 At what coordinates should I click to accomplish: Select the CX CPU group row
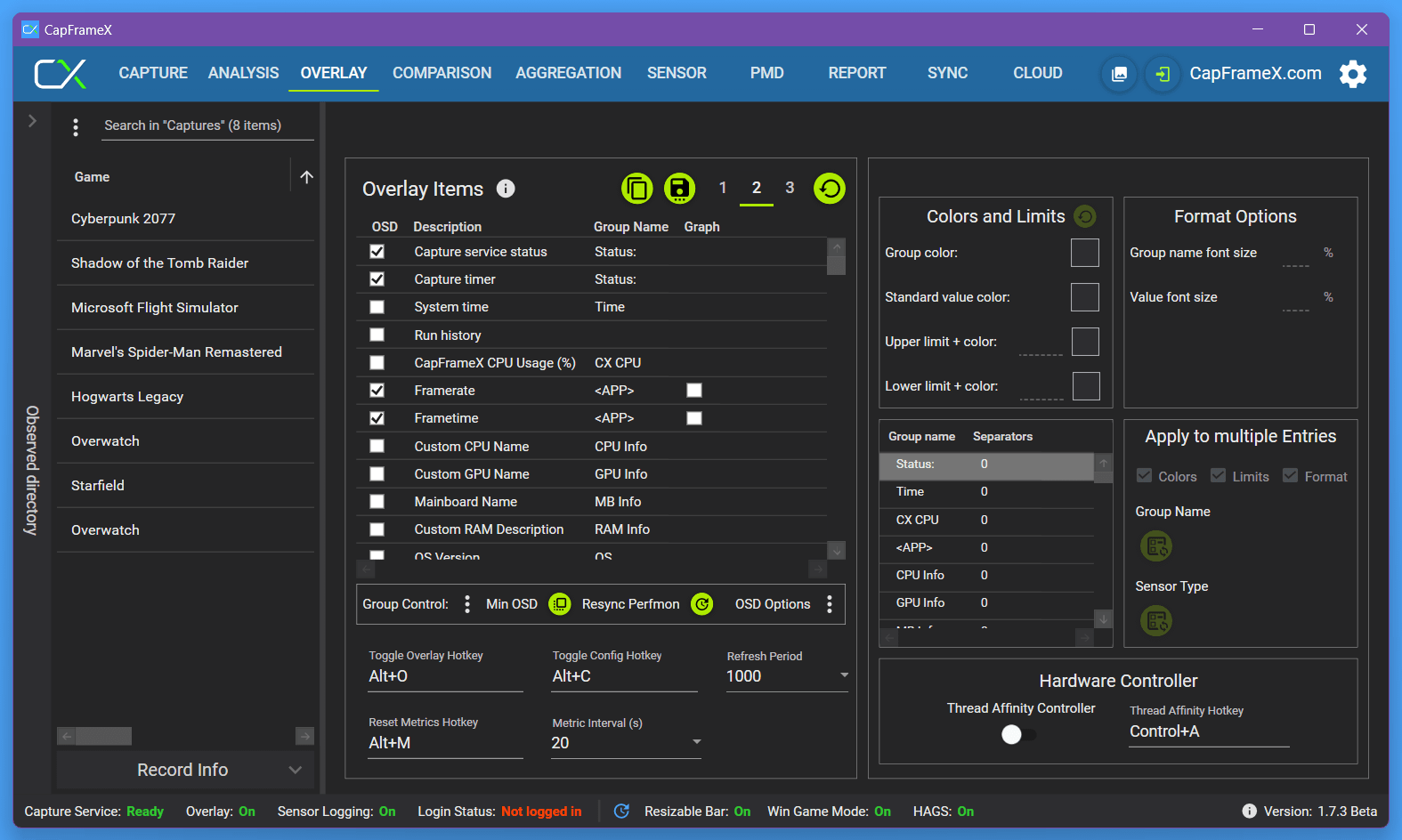point(986,520)
